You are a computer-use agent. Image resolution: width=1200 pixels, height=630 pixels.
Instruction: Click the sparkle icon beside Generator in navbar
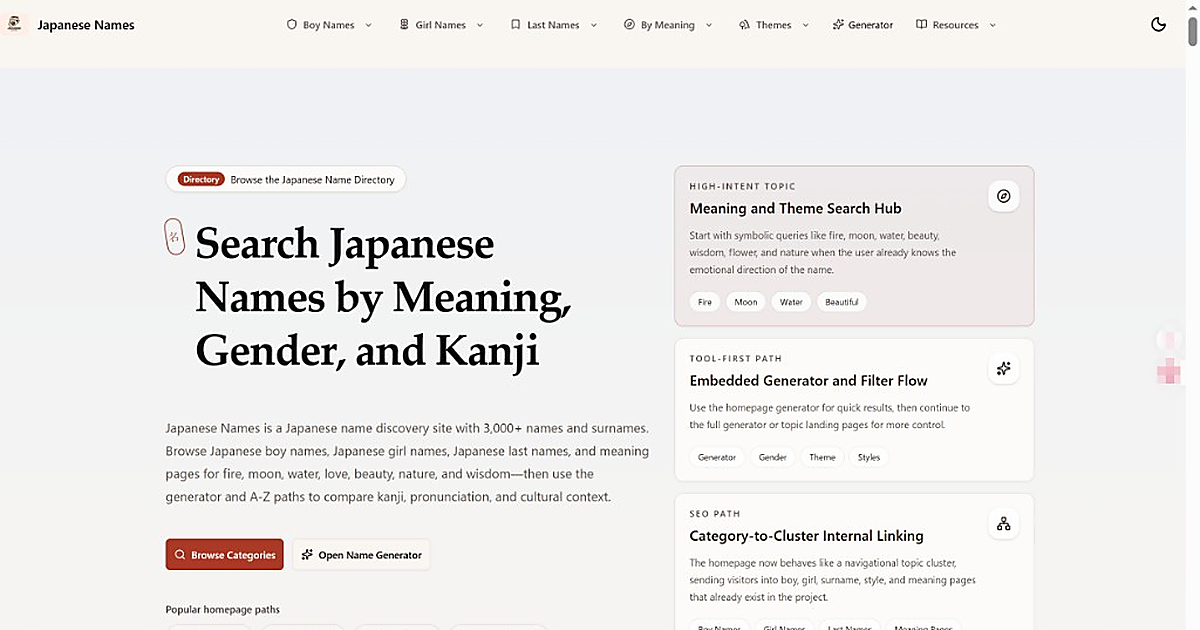coord(838,25)
